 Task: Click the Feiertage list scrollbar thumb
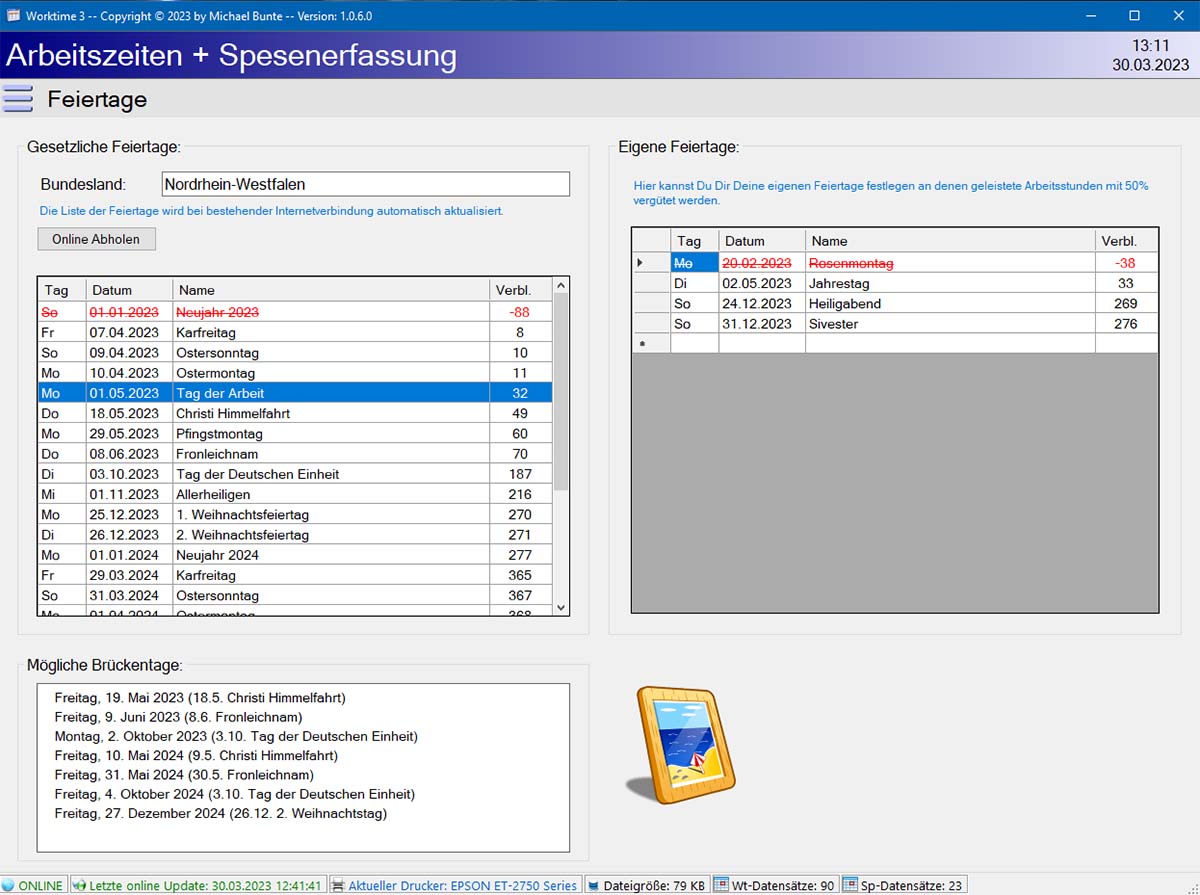coord(561,392)
